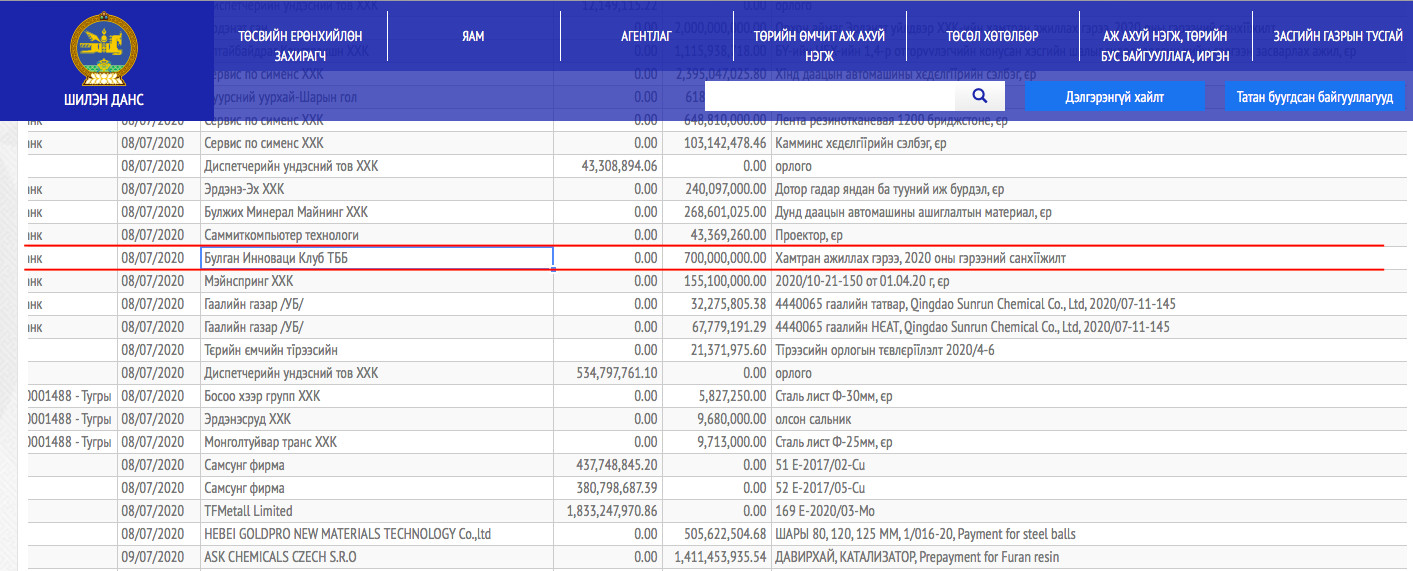The width and height of the screenshot is (1413, 571).
Task: Open Төрийн өмчит аж ахуй нэгж menu
Action: (819, 46)
